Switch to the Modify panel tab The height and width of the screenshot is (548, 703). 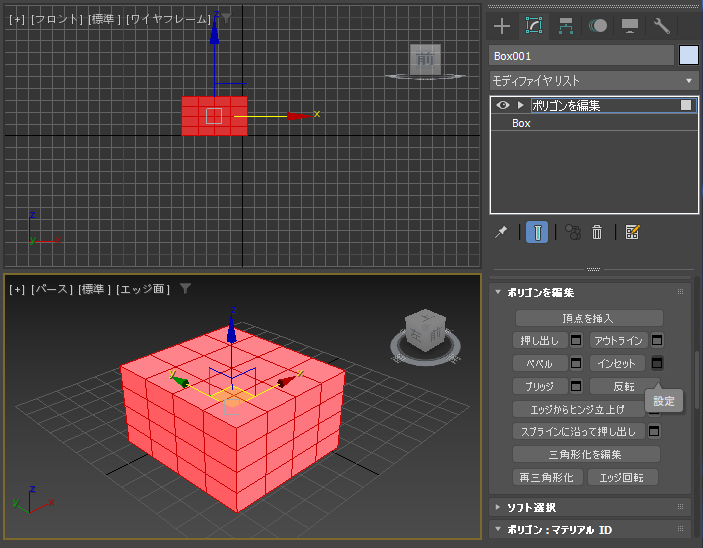coord(534,26)
